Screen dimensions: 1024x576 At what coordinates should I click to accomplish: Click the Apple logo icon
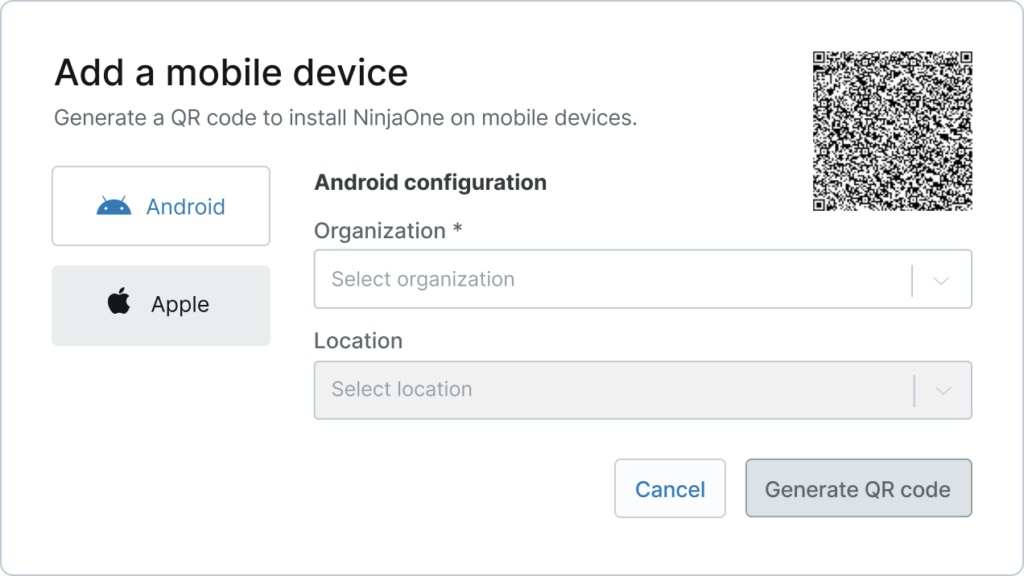pyautogui.click(x=118, y=304)
